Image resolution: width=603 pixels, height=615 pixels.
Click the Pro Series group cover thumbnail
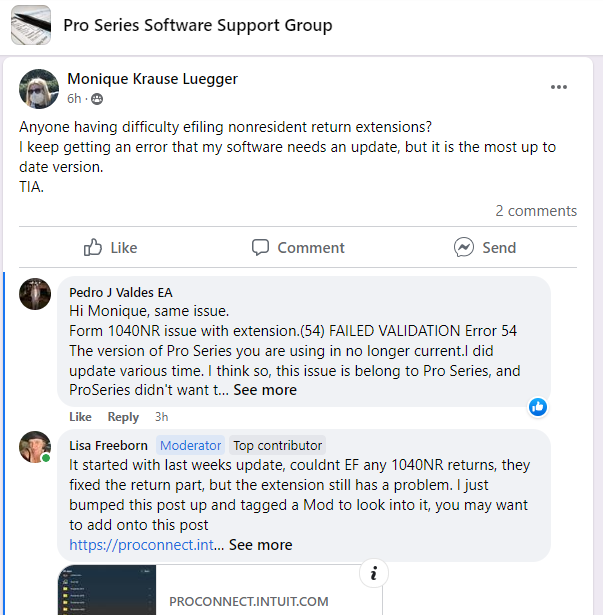(31, 25)
